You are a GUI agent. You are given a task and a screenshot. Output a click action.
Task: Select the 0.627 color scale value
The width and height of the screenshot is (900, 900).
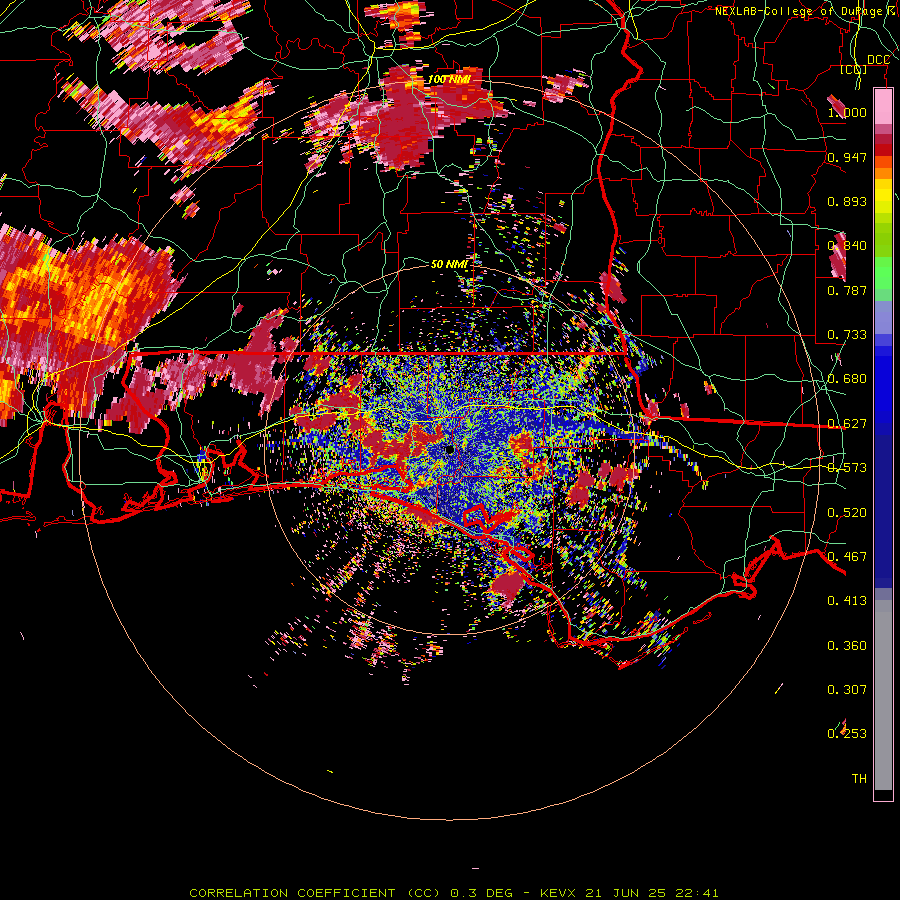pos(847,424)
